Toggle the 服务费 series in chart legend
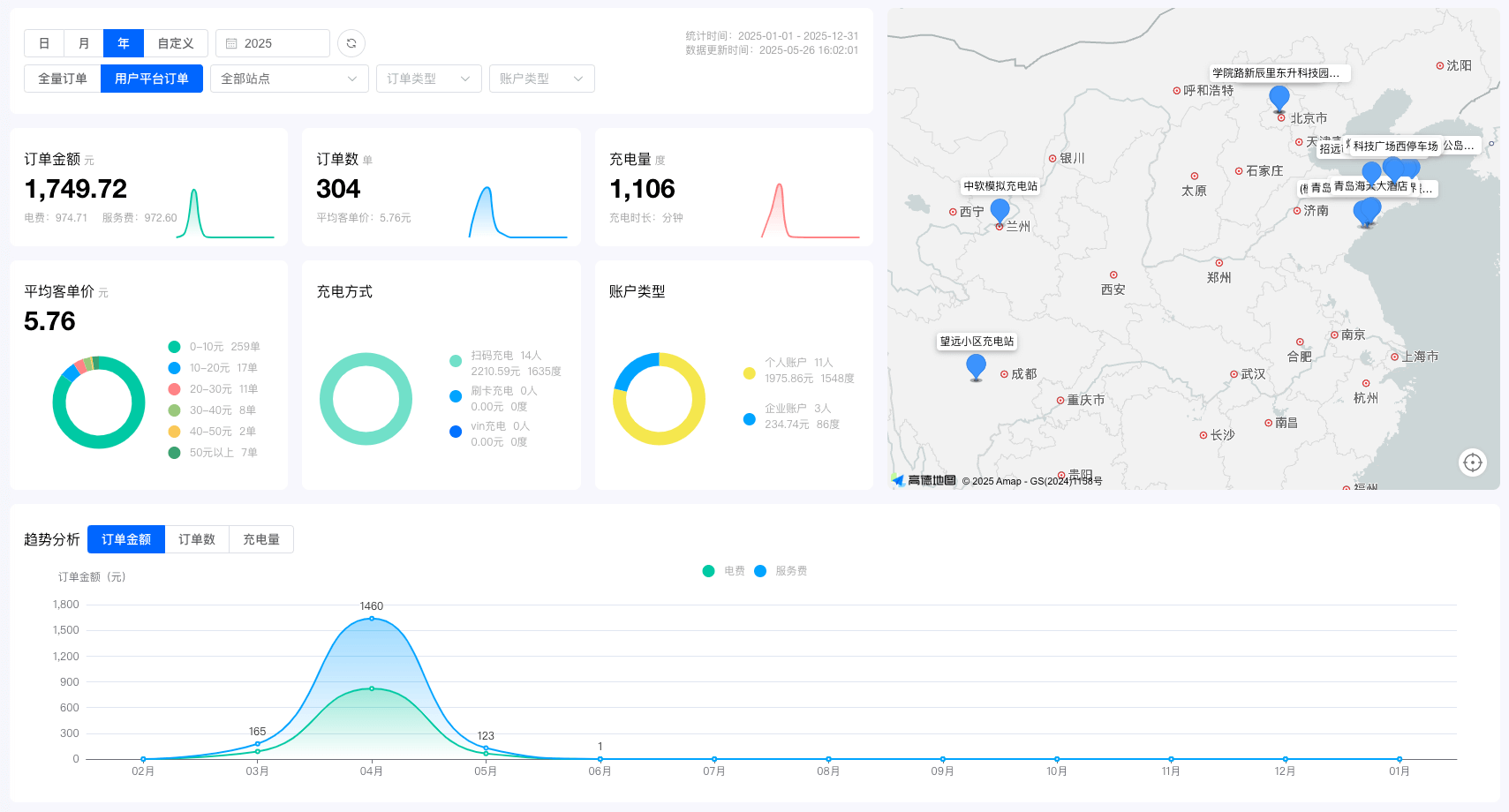1509x812 pixels. [x=781, y=571]
